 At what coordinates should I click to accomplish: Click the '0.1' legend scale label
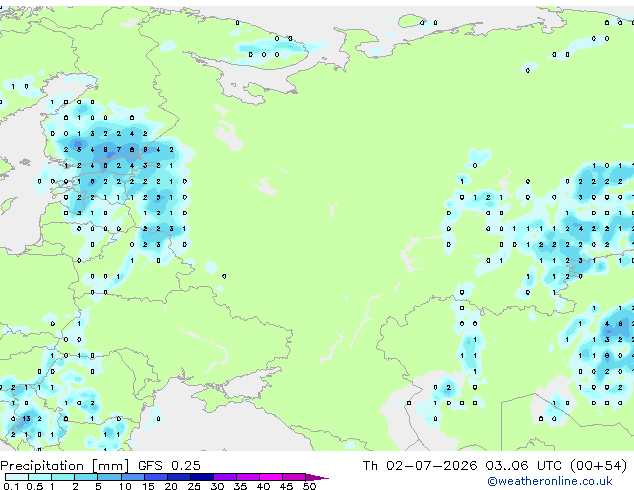[x=11, y=486]
